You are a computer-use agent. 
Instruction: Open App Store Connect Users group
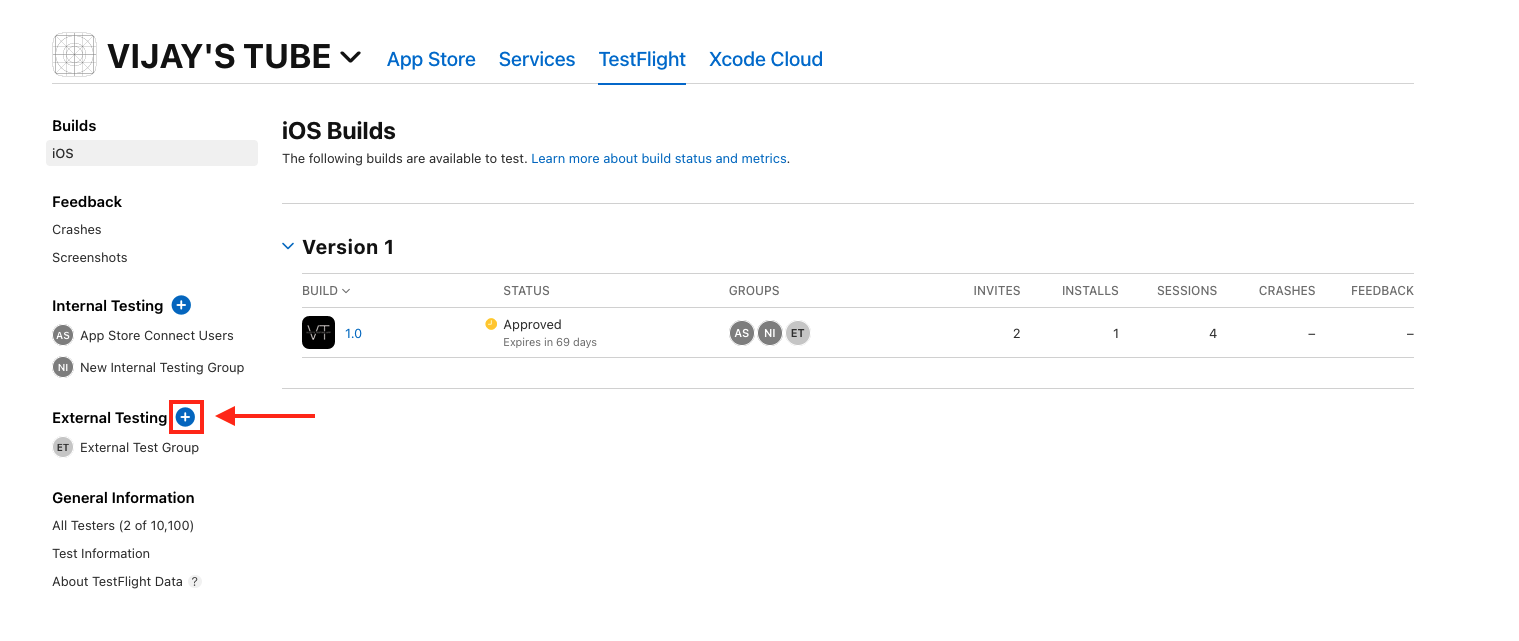point(157,335)
